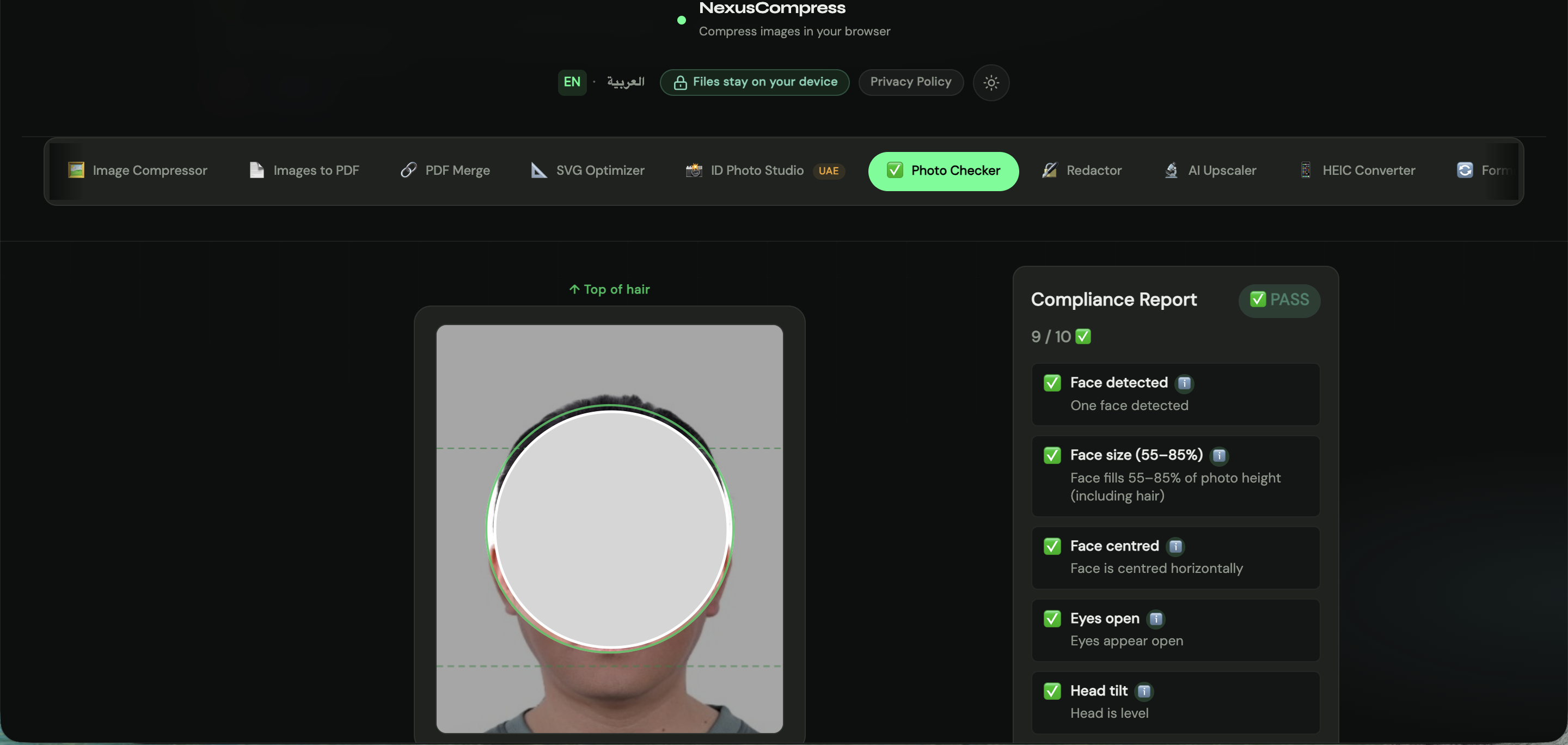Click the NexusCompress logo title
Viewport: 1568px width, 745px height.
click(x=772, y=8)
